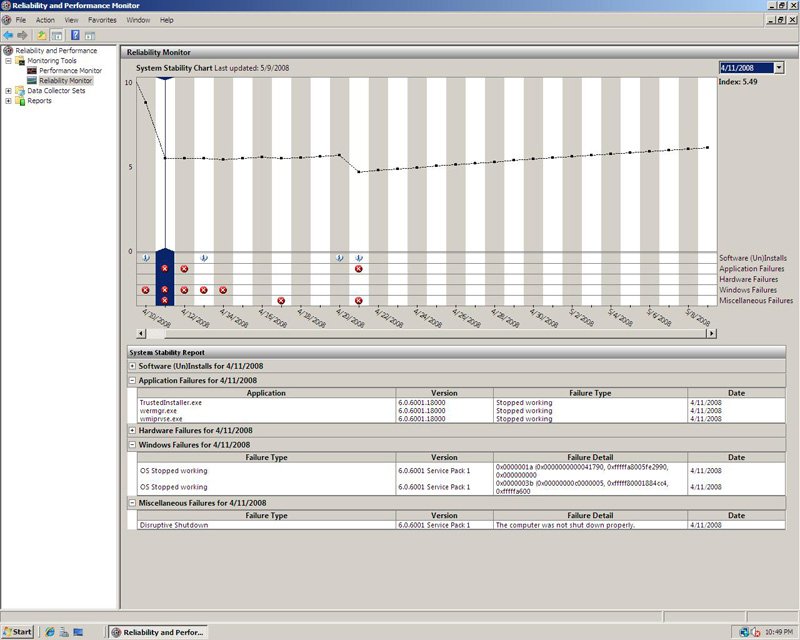The image size is (800, 640).
Task: Click the application failure icon for 4/12/2008
Action: pos(184,269)
